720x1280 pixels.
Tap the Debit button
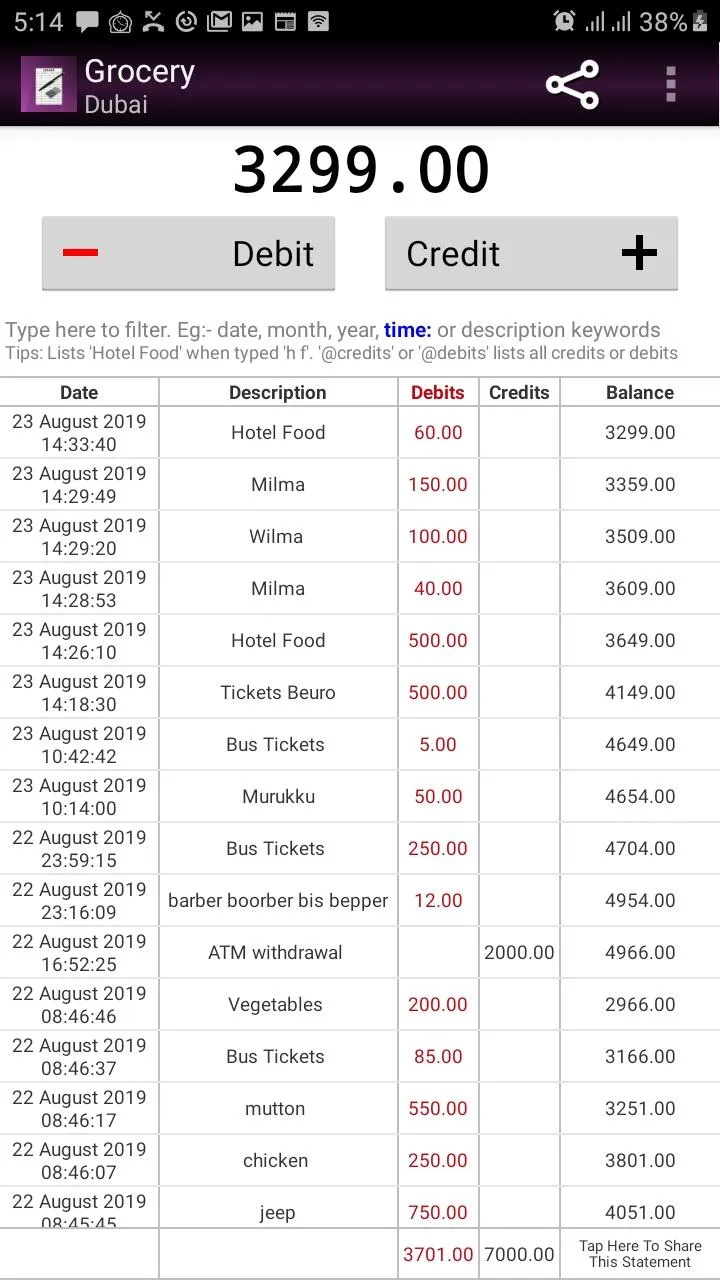click(188, 253)
